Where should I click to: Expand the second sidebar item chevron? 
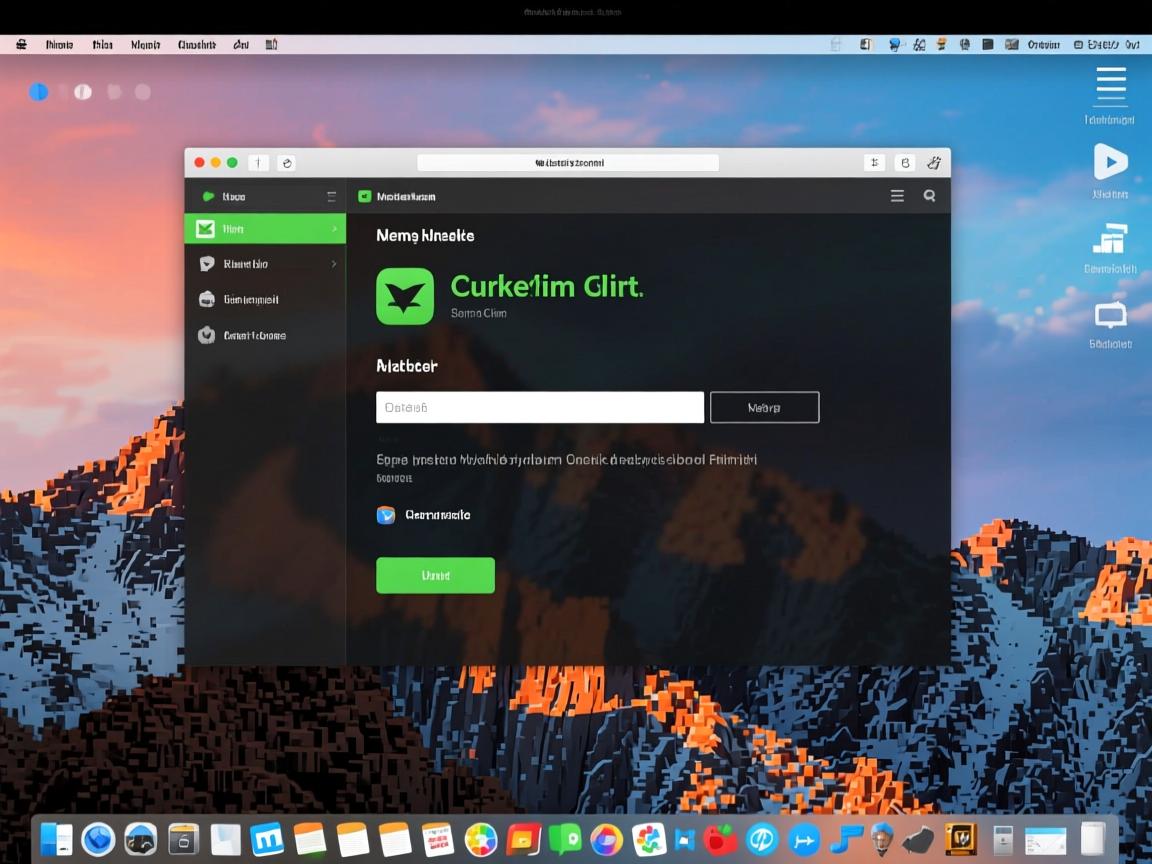tap(334, 264)
